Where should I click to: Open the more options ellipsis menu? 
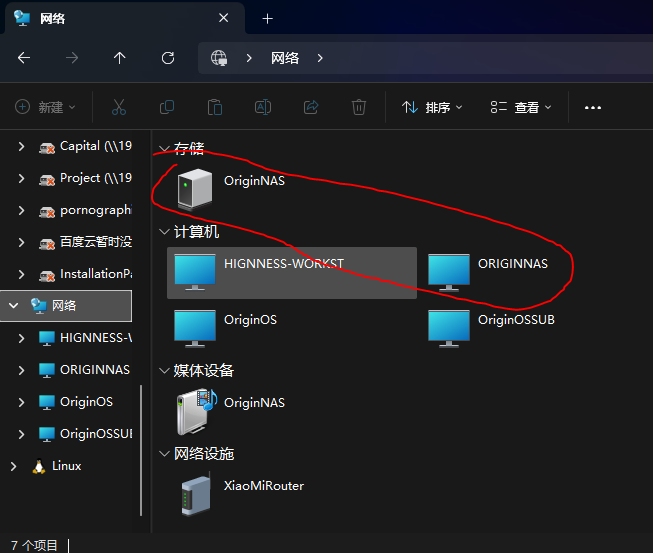(593, 107)
